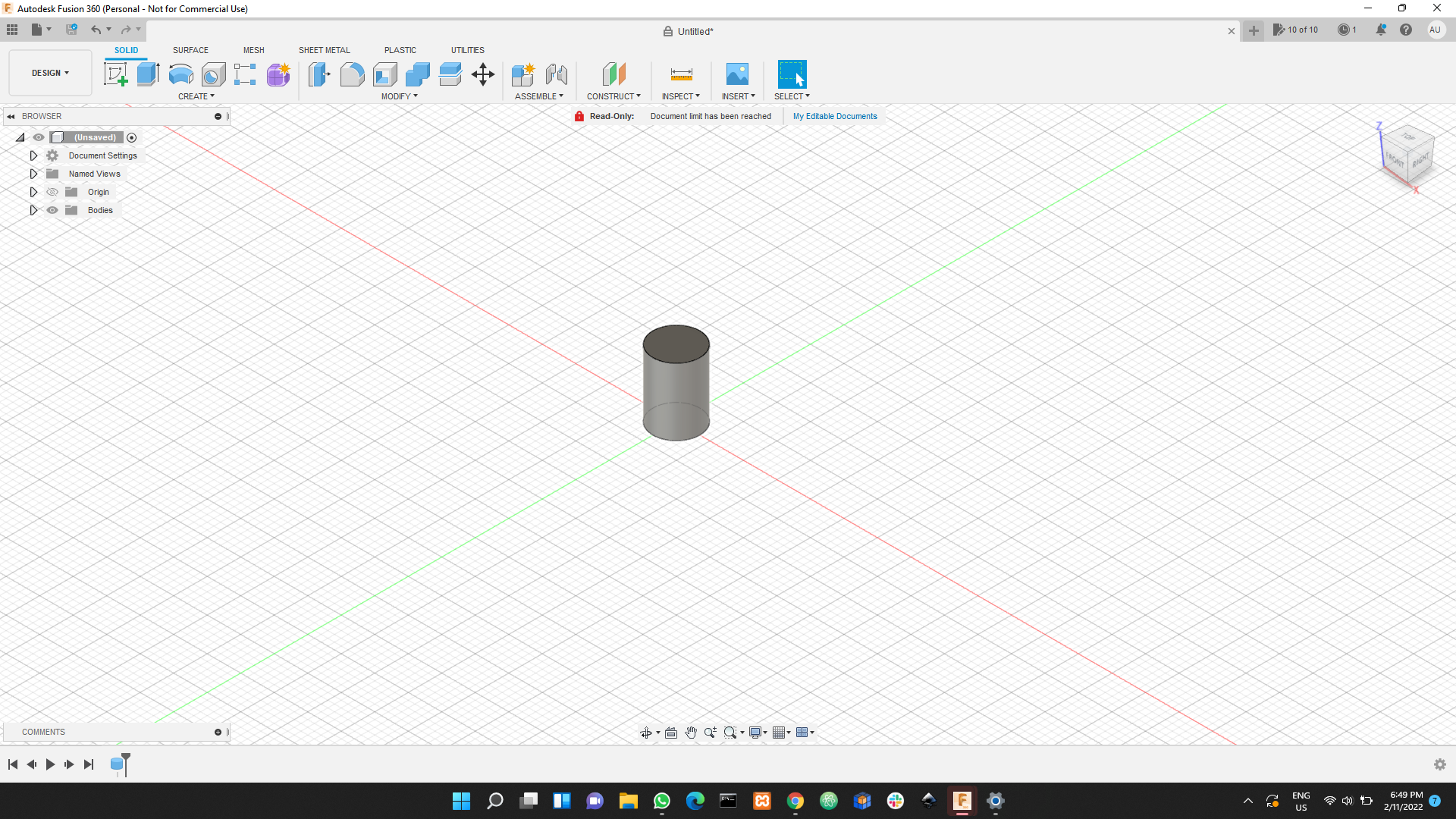This screenshot has height=819, width=1456.
Task: Select the Create Sketch tool
Action: click(115, 74)
